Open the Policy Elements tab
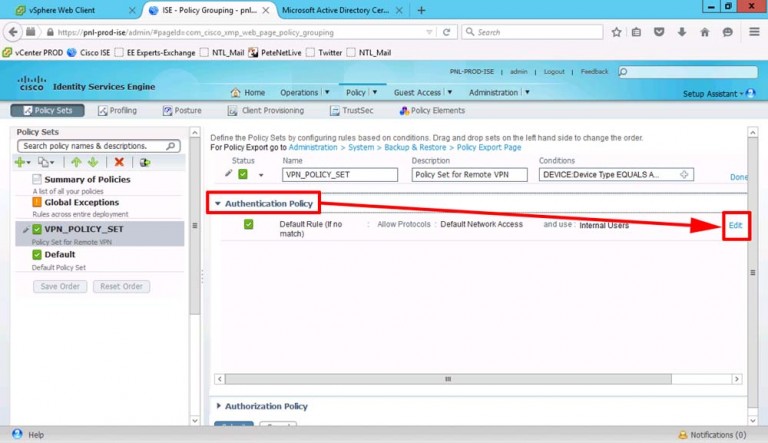This screenshot has width=768, height=443. point(432,110)
